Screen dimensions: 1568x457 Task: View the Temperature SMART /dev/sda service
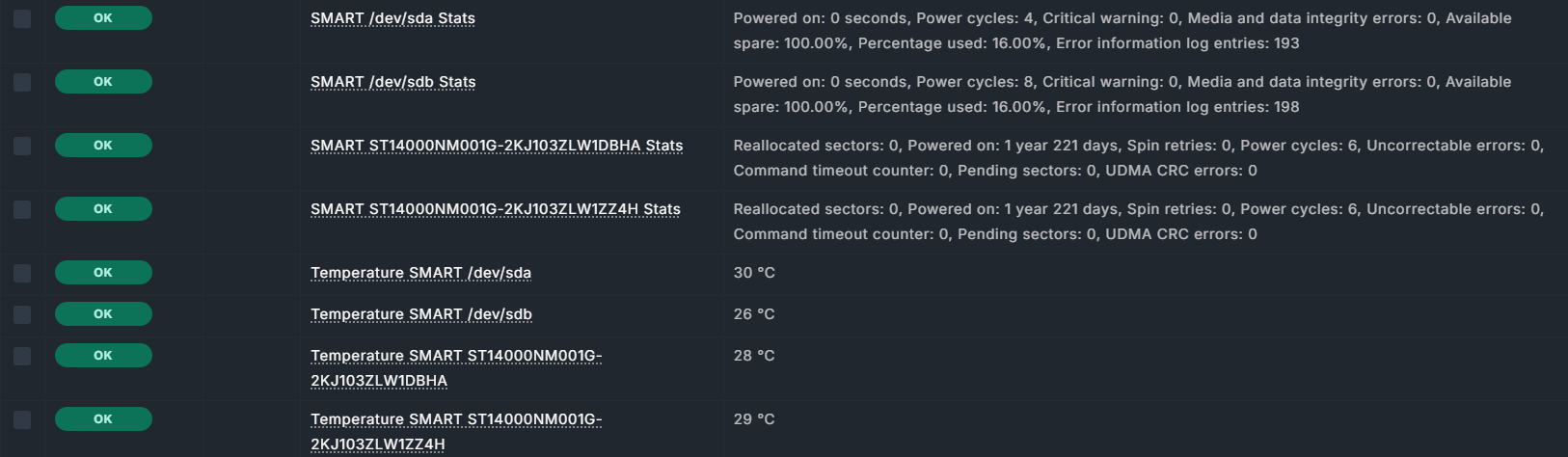[x=420, y=273]
